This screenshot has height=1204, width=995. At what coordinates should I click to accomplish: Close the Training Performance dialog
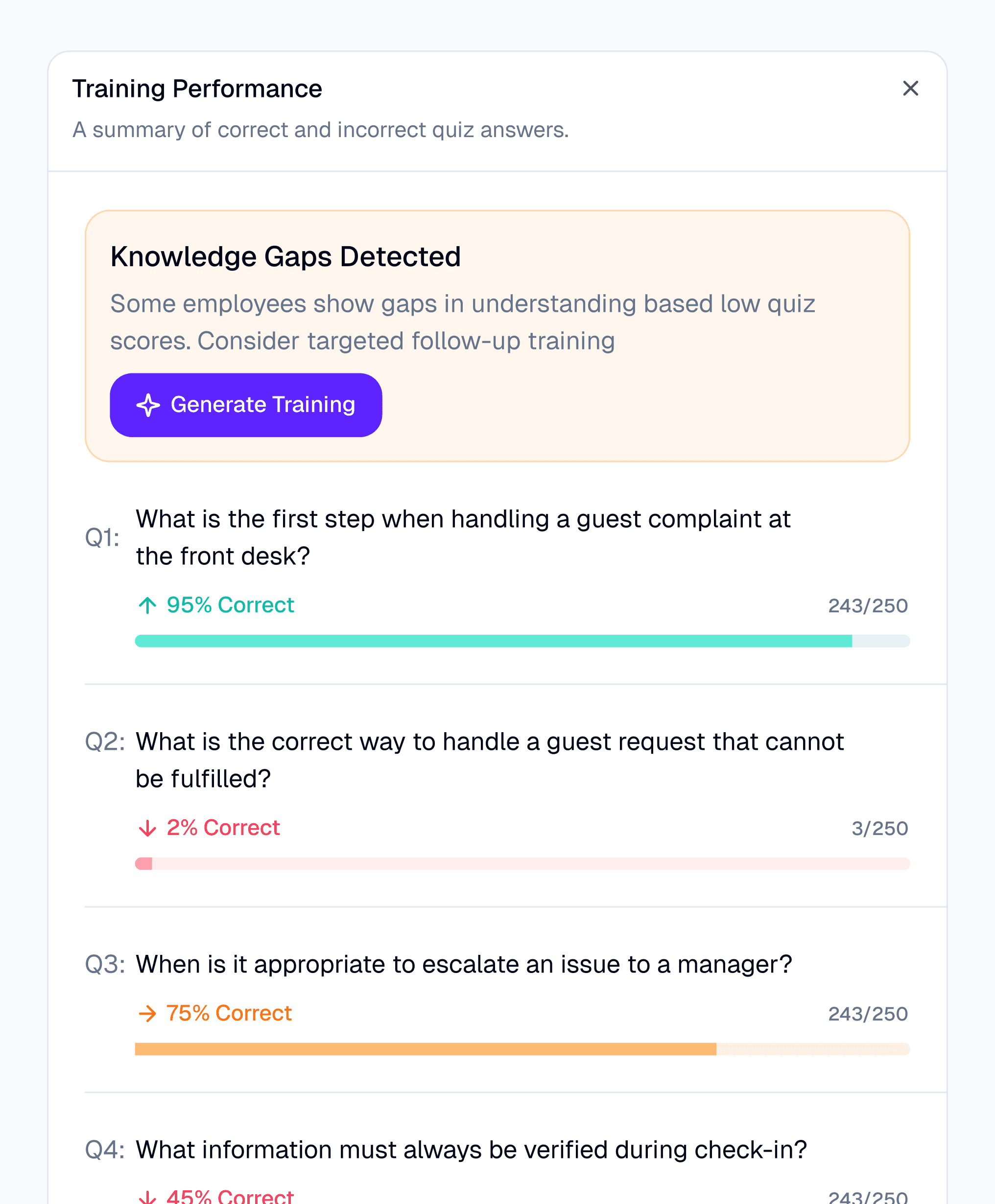pyautogui.click(x=910, y=88)
